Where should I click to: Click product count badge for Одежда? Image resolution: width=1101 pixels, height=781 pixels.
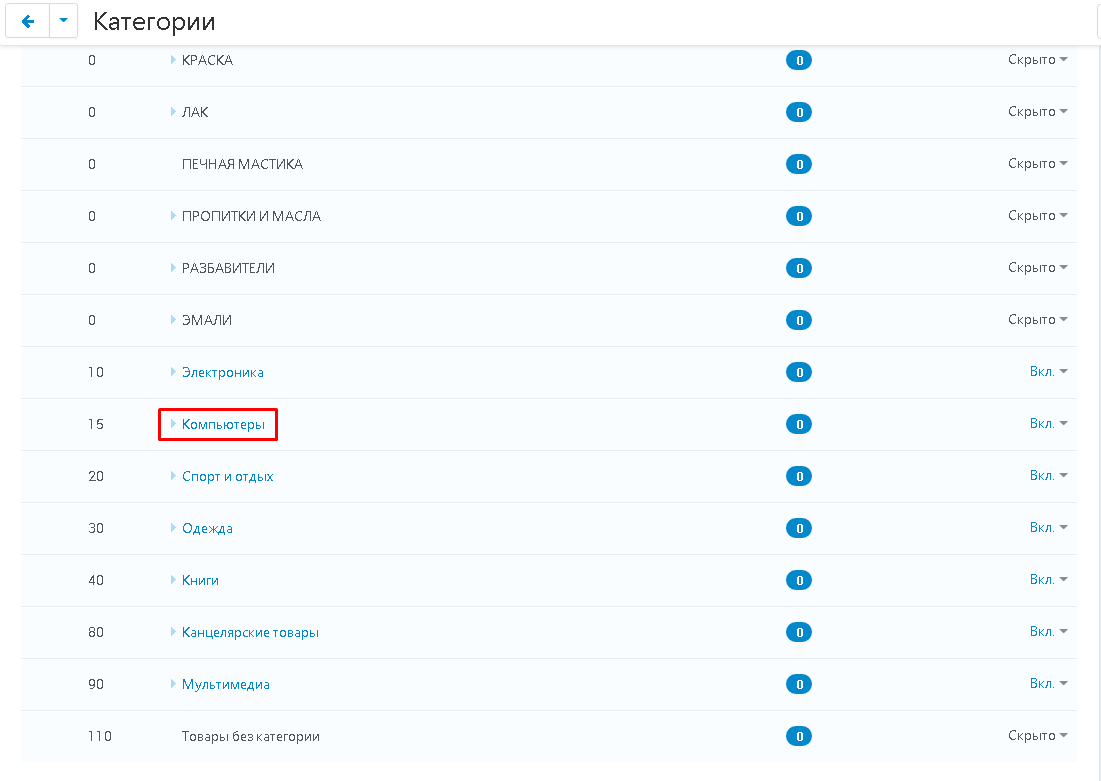[799, 528]
